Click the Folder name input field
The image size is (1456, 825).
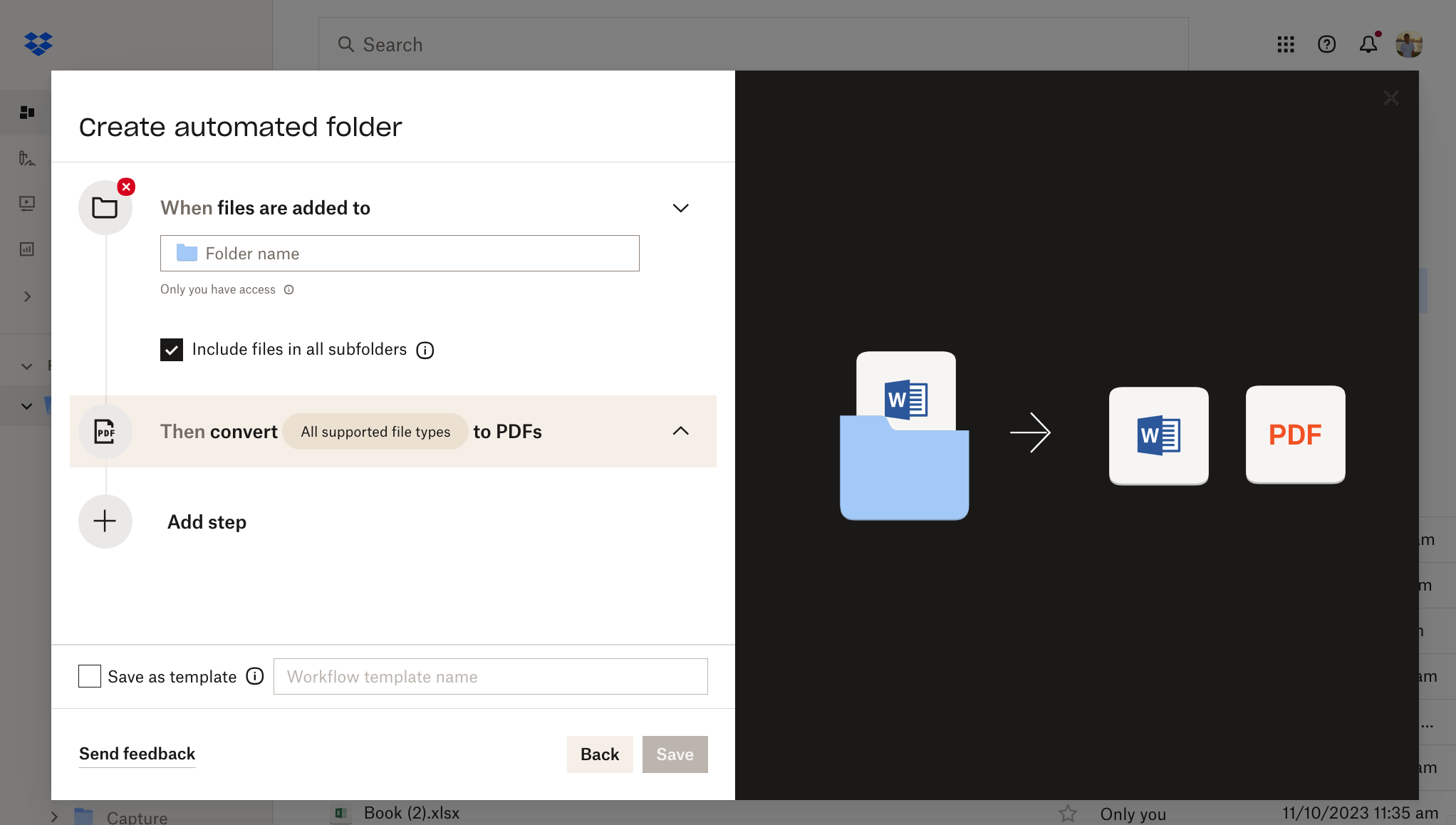point(400,253)
